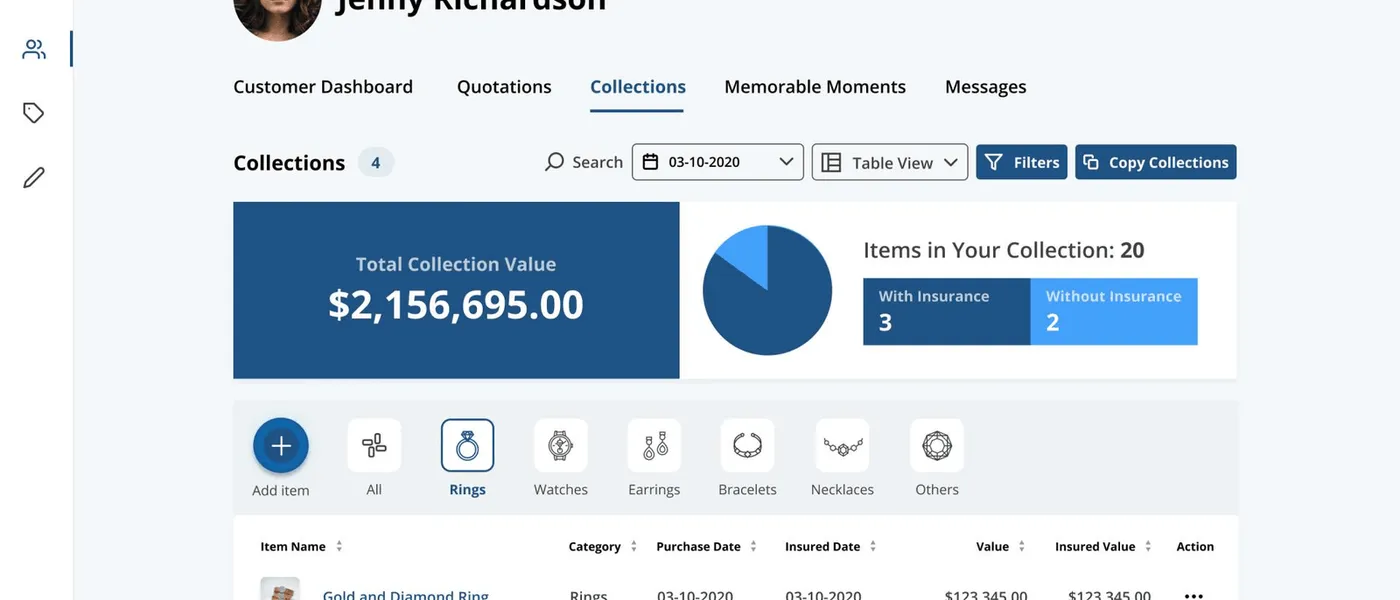Open the pencil edit icon in sidebar
Screen dimensions: 1400x600
tap(34, 178)
